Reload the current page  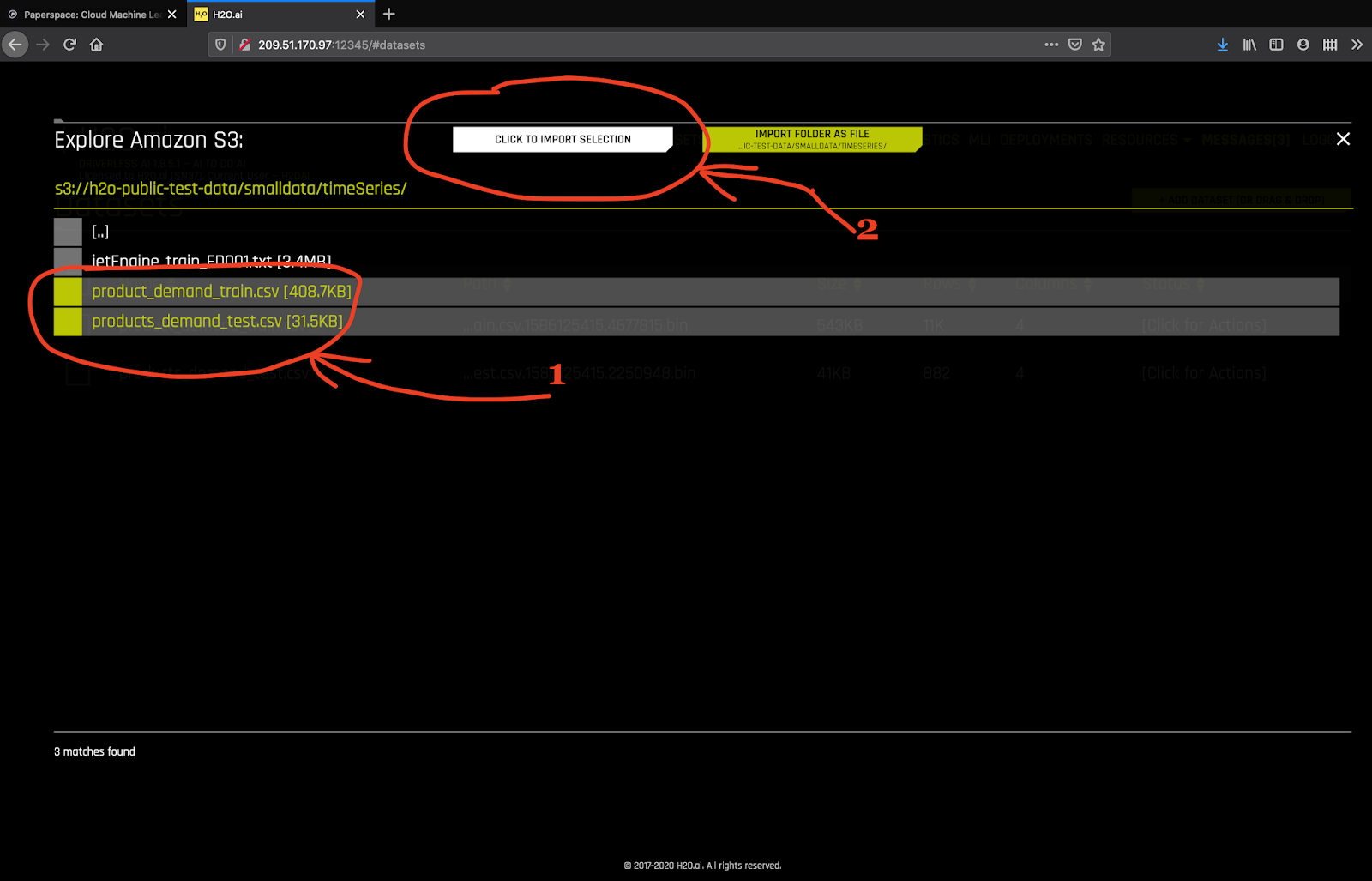[70, 45]
